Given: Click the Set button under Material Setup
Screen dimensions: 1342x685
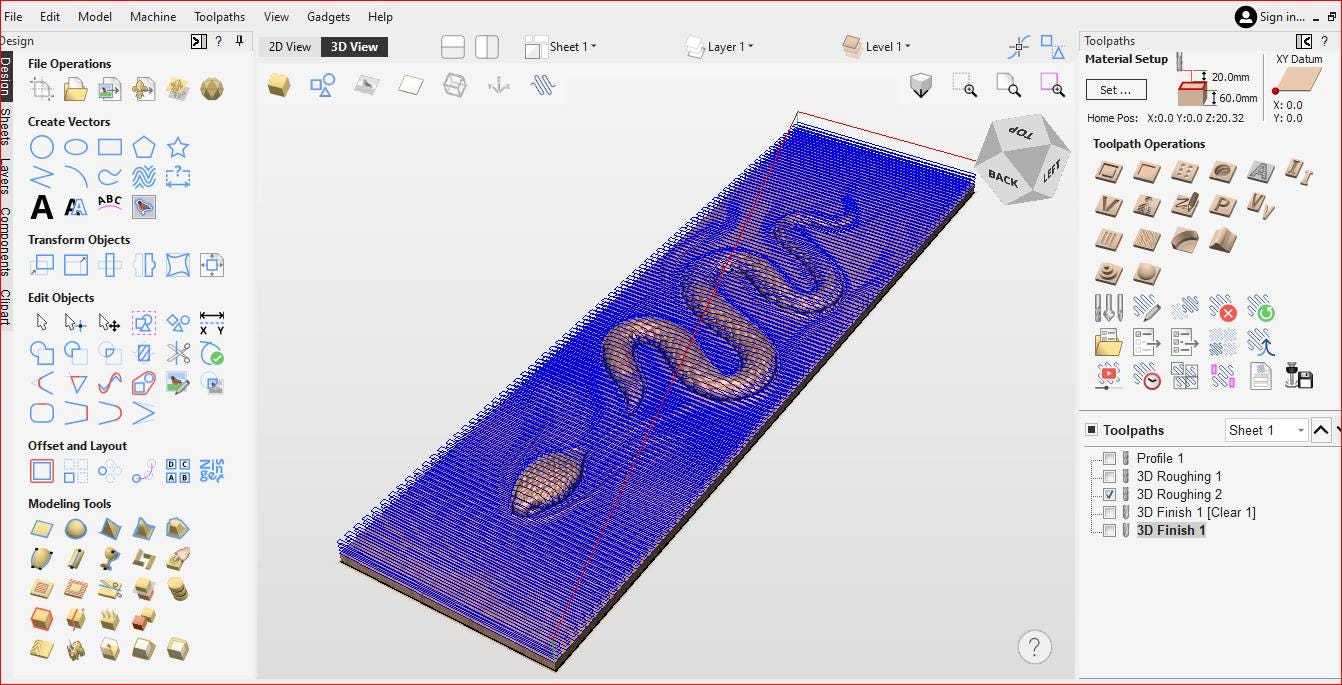Looking at the screenshot, I should click(1116, 89).
